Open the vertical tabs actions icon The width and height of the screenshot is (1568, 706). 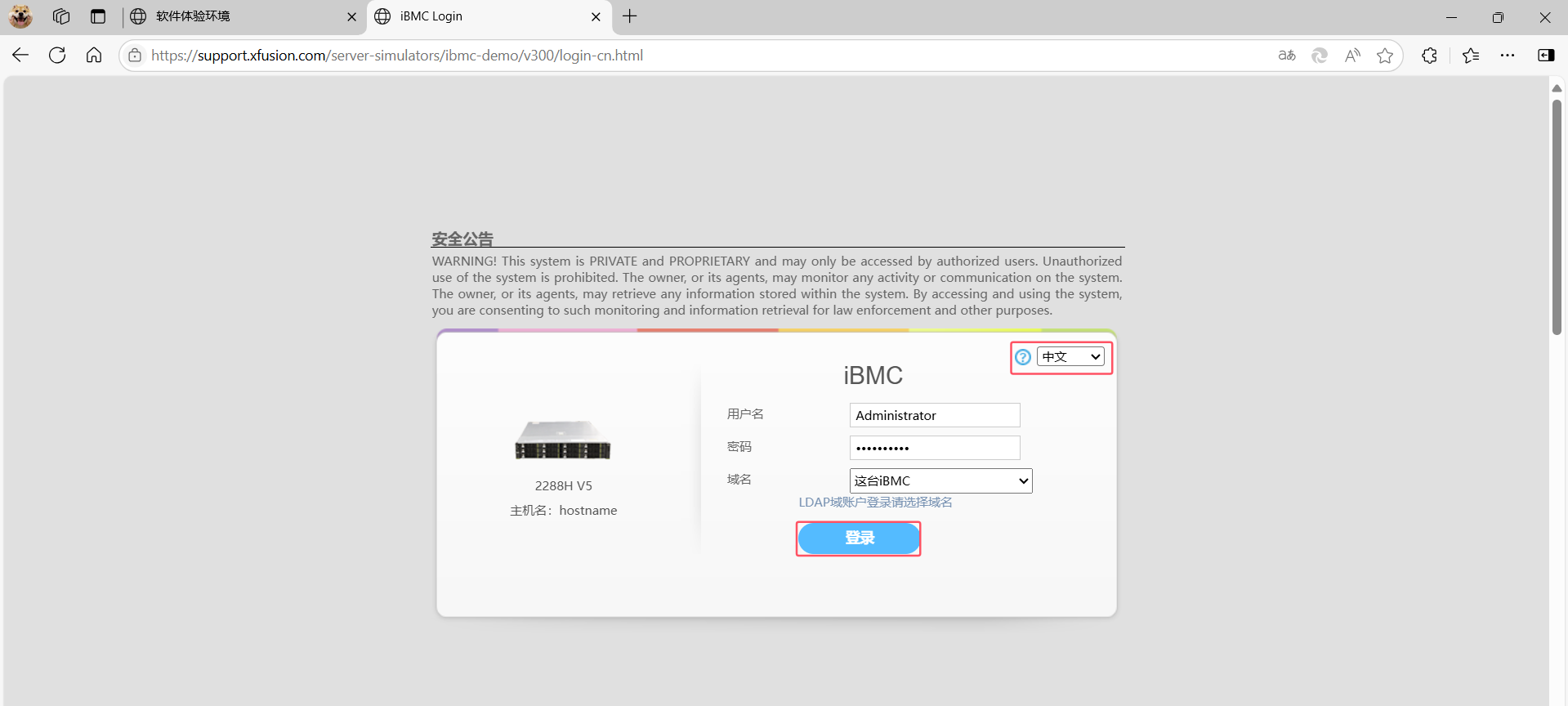pyautogui.click(x=98, y=16)
